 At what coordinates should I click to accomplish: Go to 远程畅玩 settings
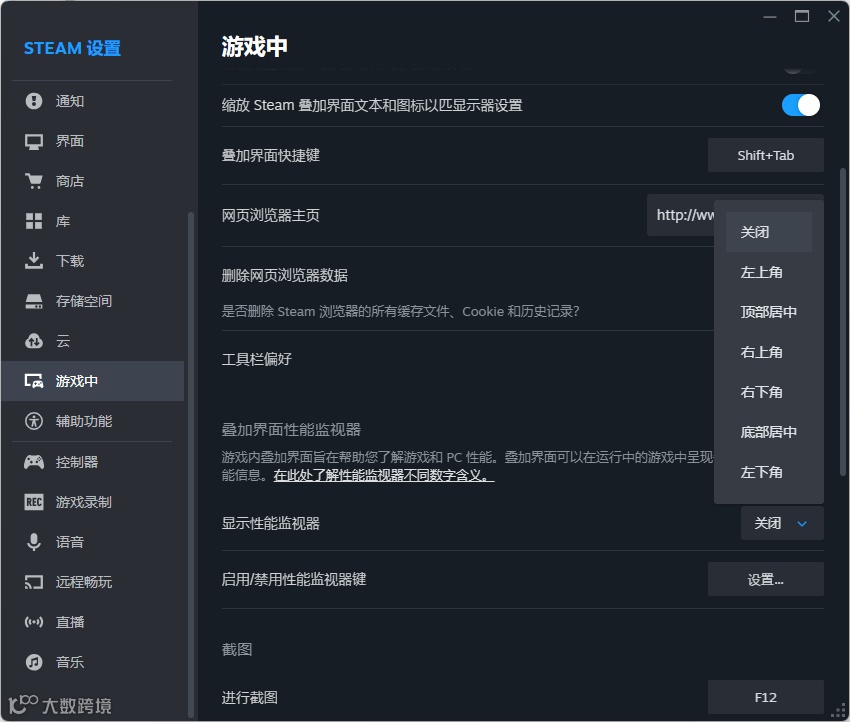pyautogui.click(x=93, y=582)
